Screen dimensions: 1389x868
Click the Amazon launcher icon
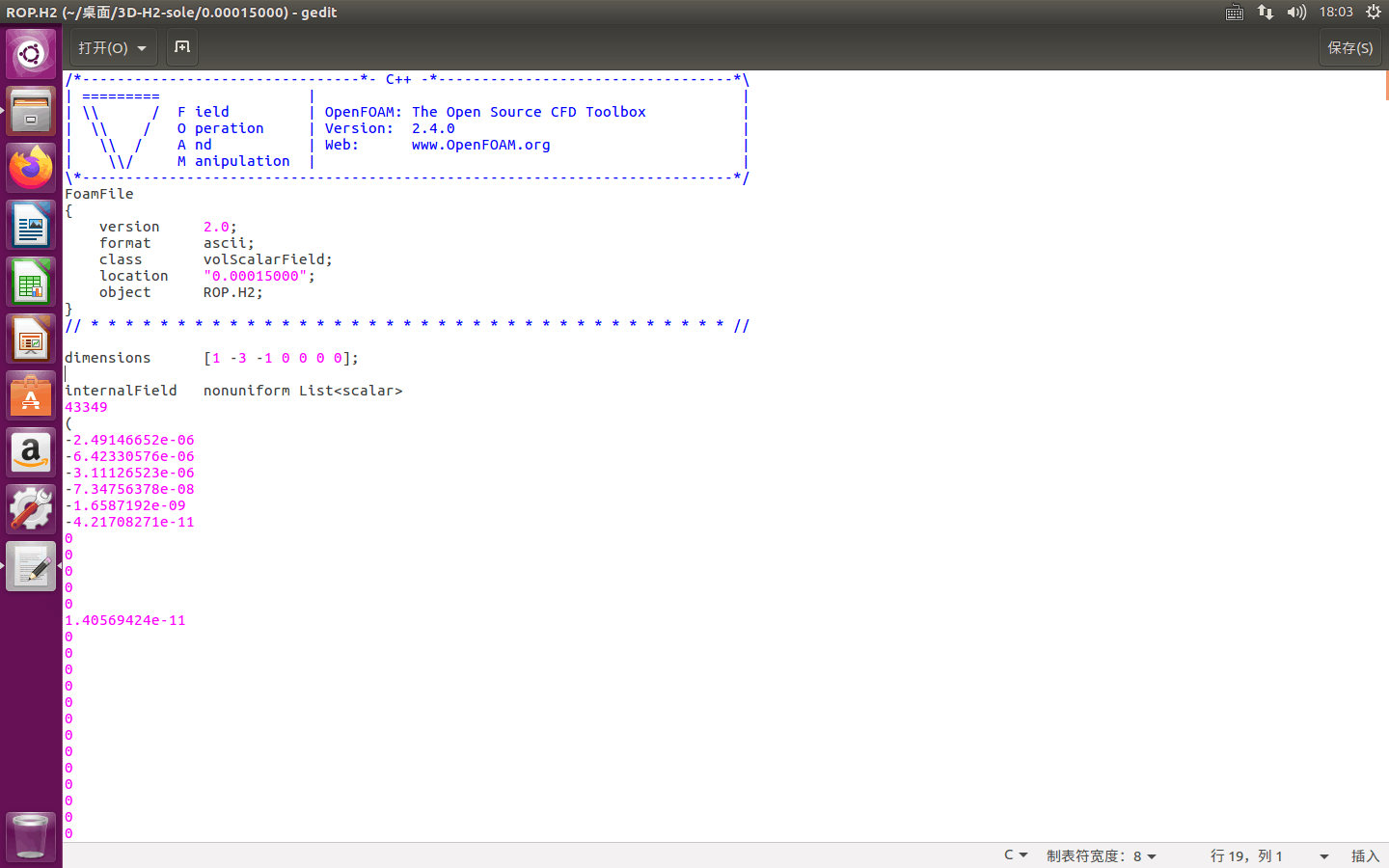(x=31, y=452)
